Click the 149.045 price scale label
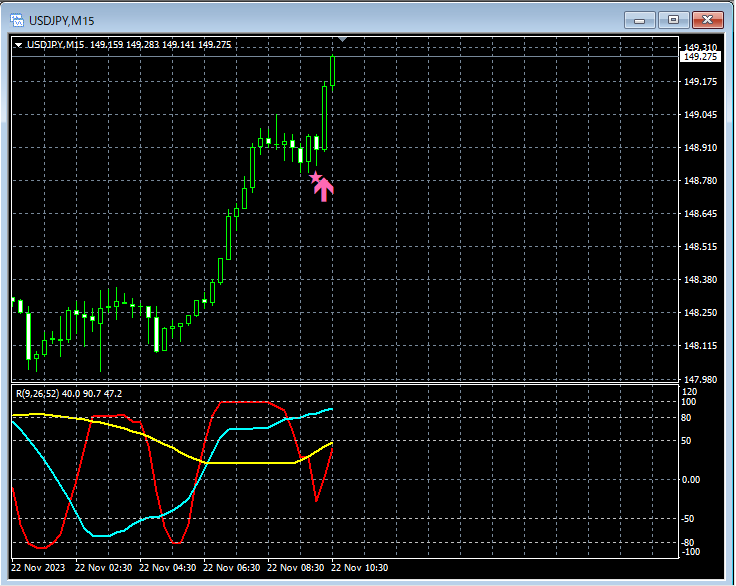This screenshot has height=586, width=736. pos(700,115)
